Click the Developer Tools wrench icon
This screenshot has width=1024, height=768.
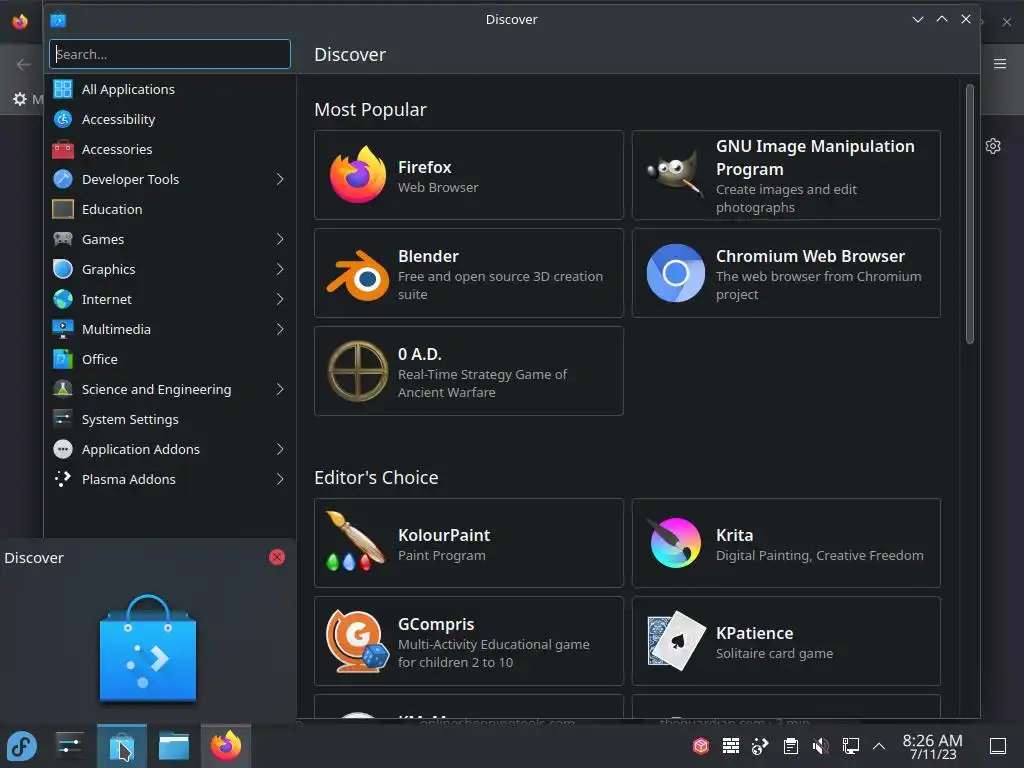(x=63, y=179)
